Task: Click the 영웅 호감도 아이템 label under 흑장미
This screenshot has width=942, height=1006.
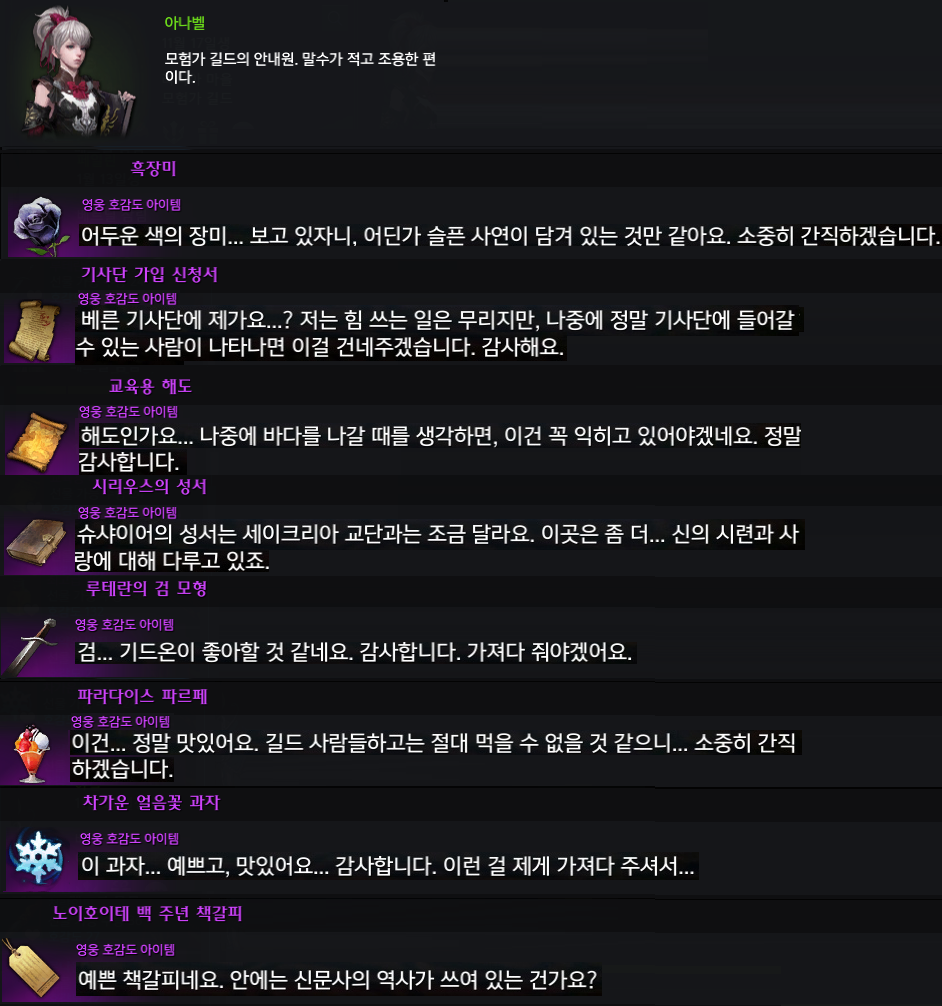Action: click(132, 205)
